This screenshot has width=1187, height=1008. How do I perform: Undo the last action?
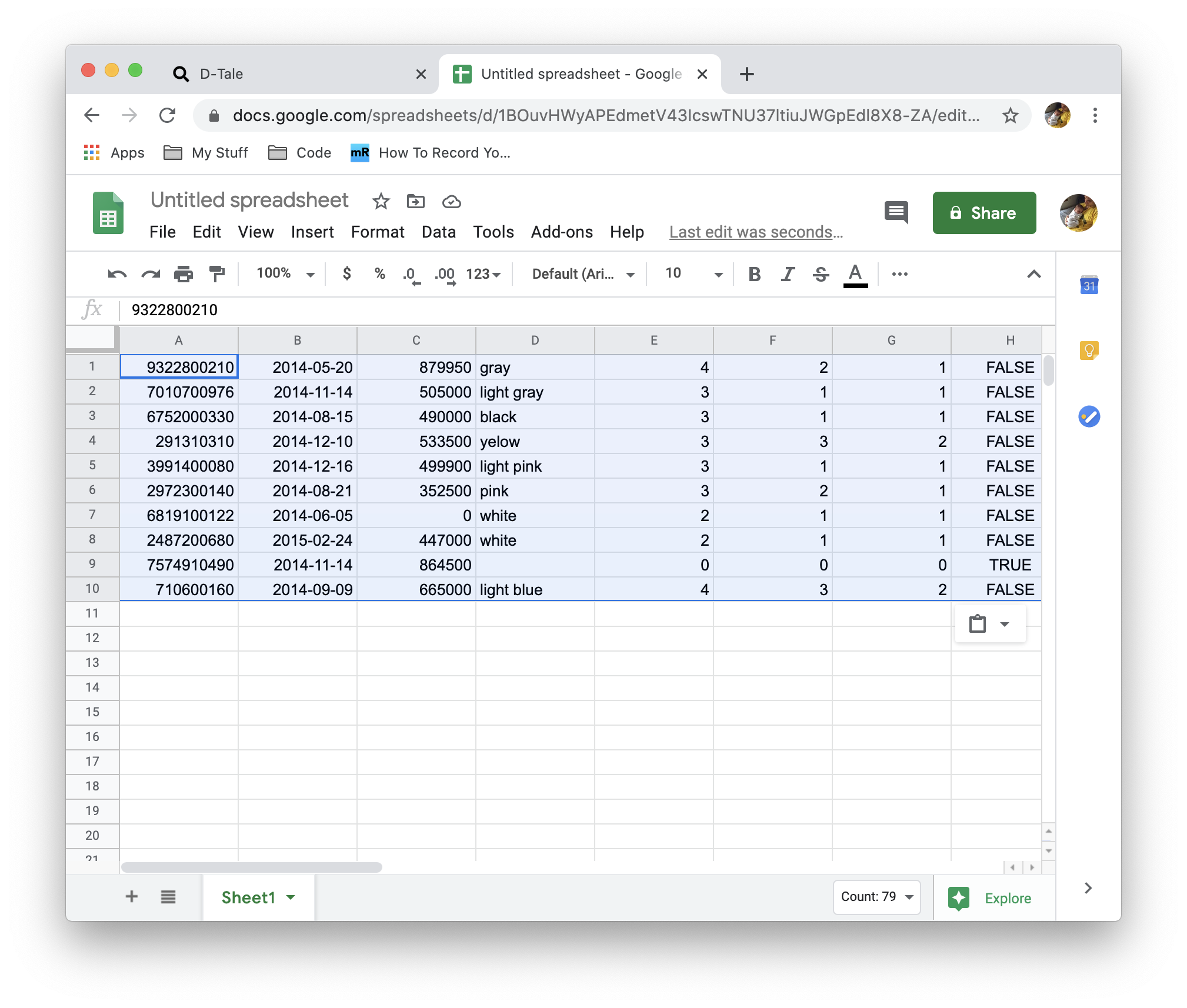point(117,273)
